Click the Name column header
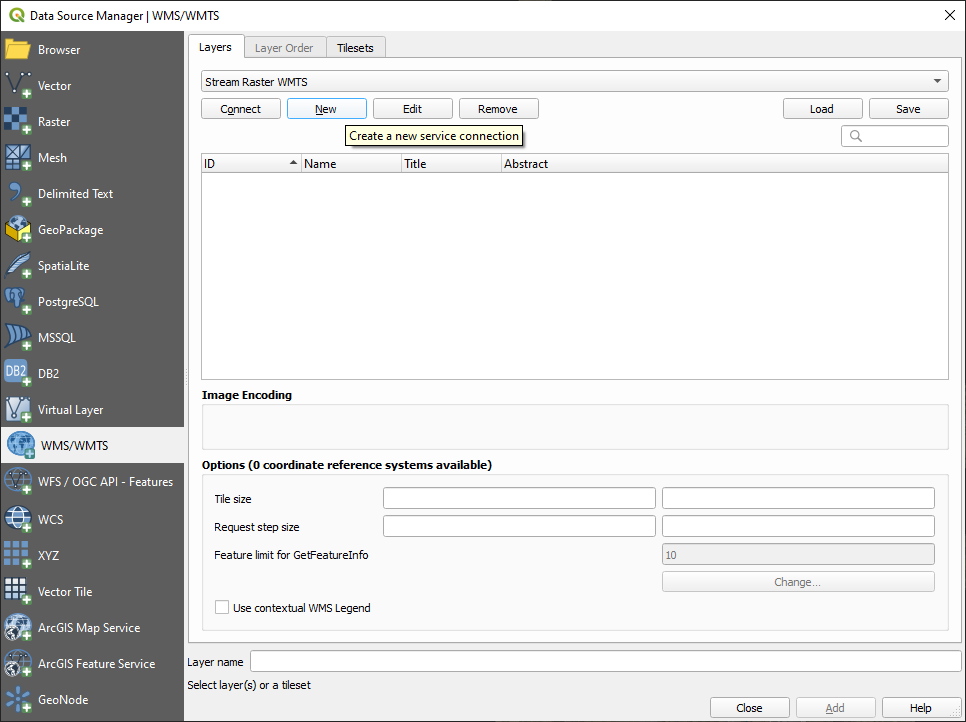This screenshot has width=966, height=722. [351, 163]
